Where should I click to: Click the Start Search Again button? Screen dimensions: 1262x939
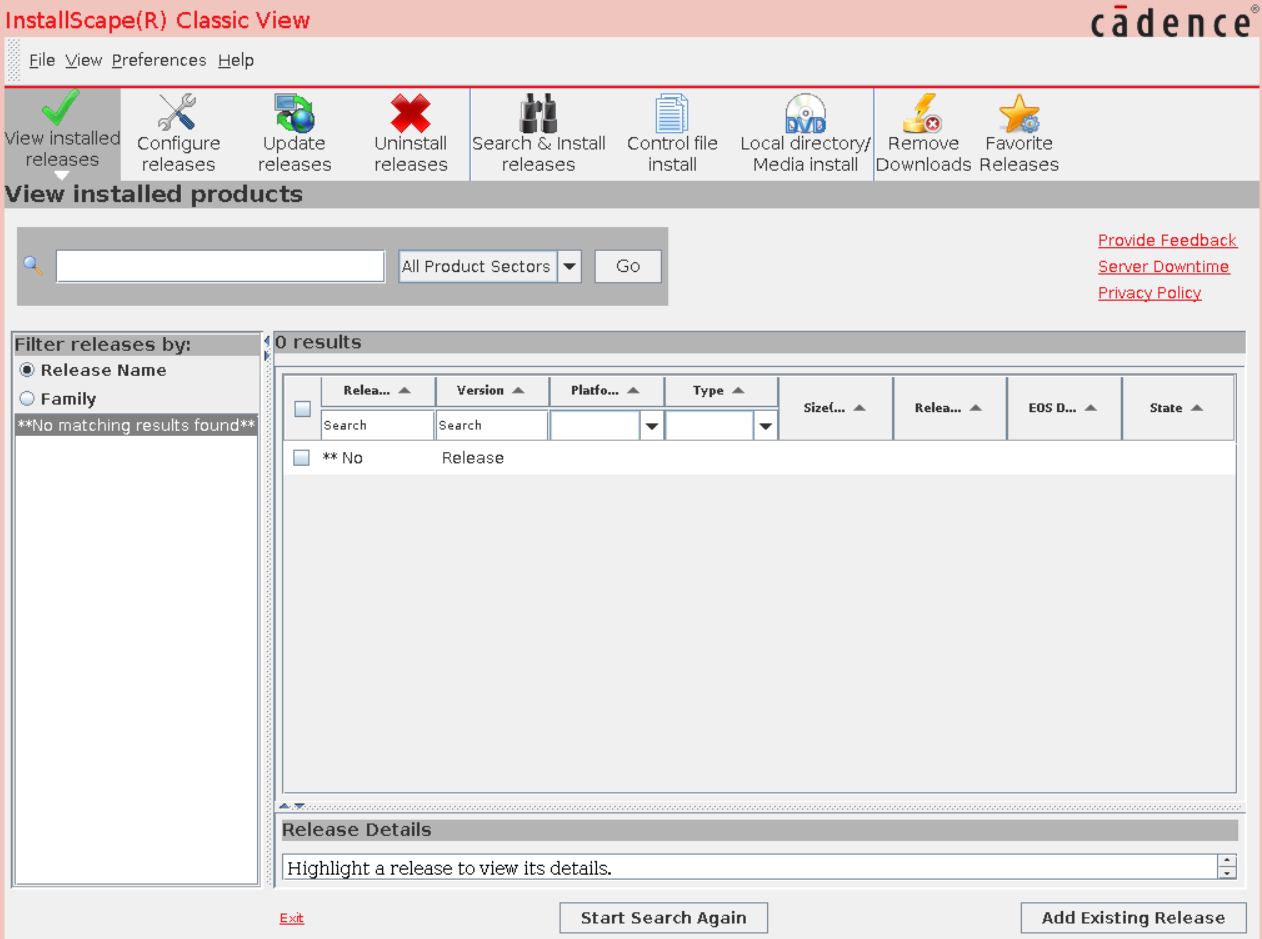pos(663,917)
